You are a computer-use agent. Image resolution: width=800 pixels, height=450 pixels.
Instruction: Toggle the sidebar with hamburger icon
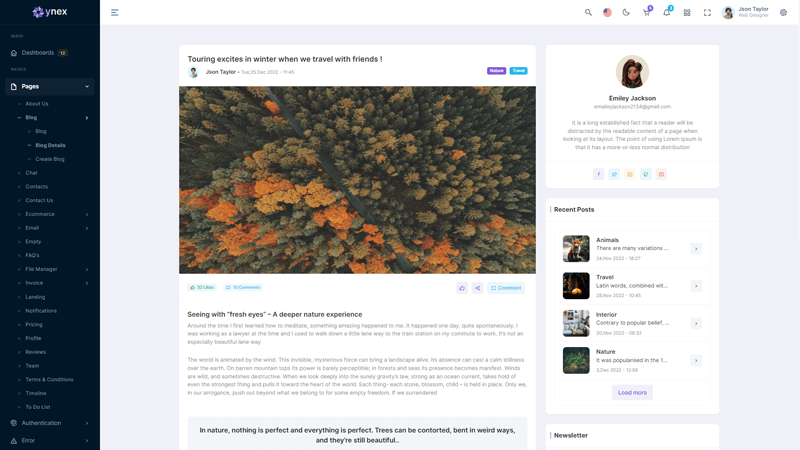pos(115,13)
